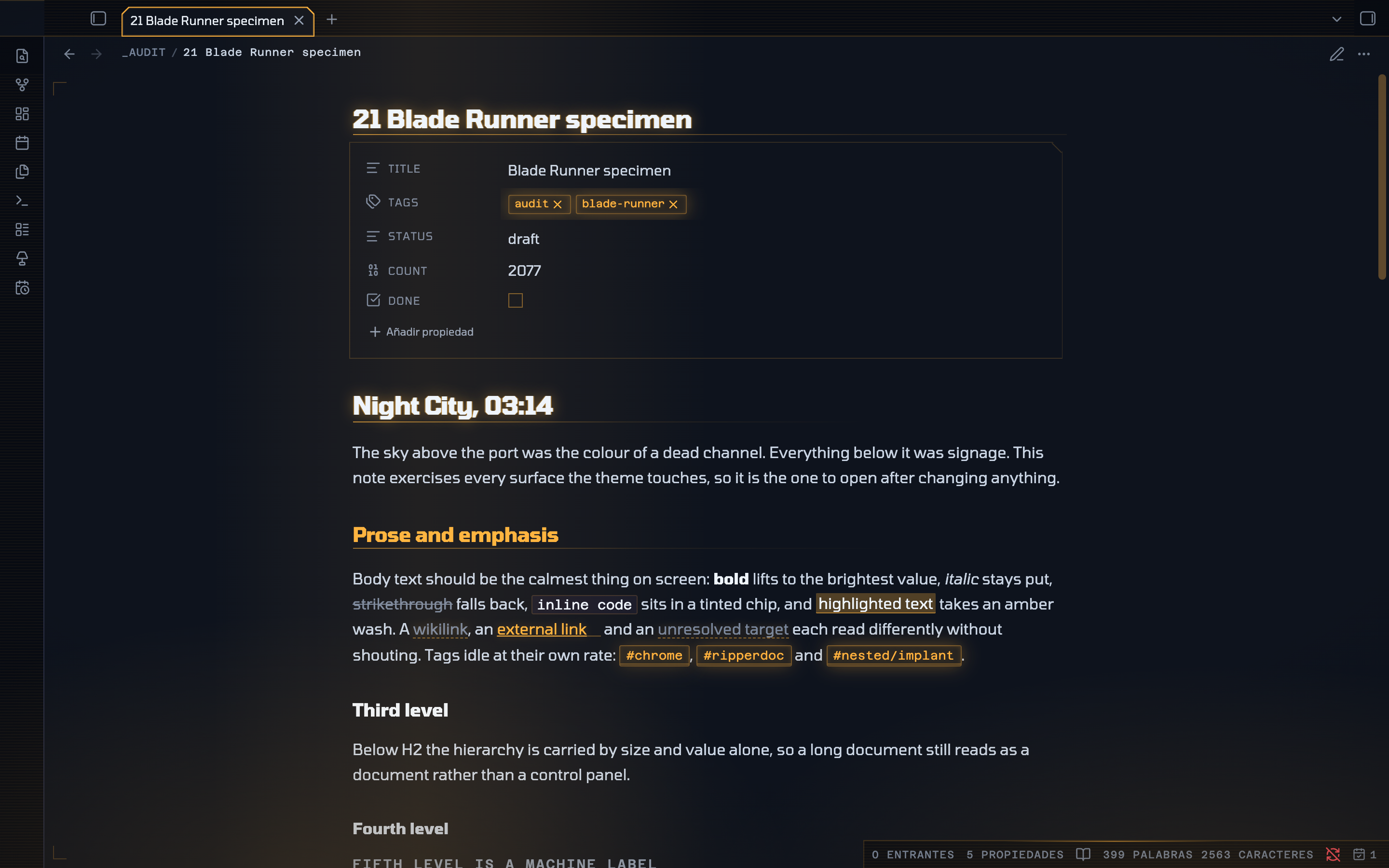Click the list-layout ribbon icon
Screen dimensions: 1389x868
click(22, 230)
